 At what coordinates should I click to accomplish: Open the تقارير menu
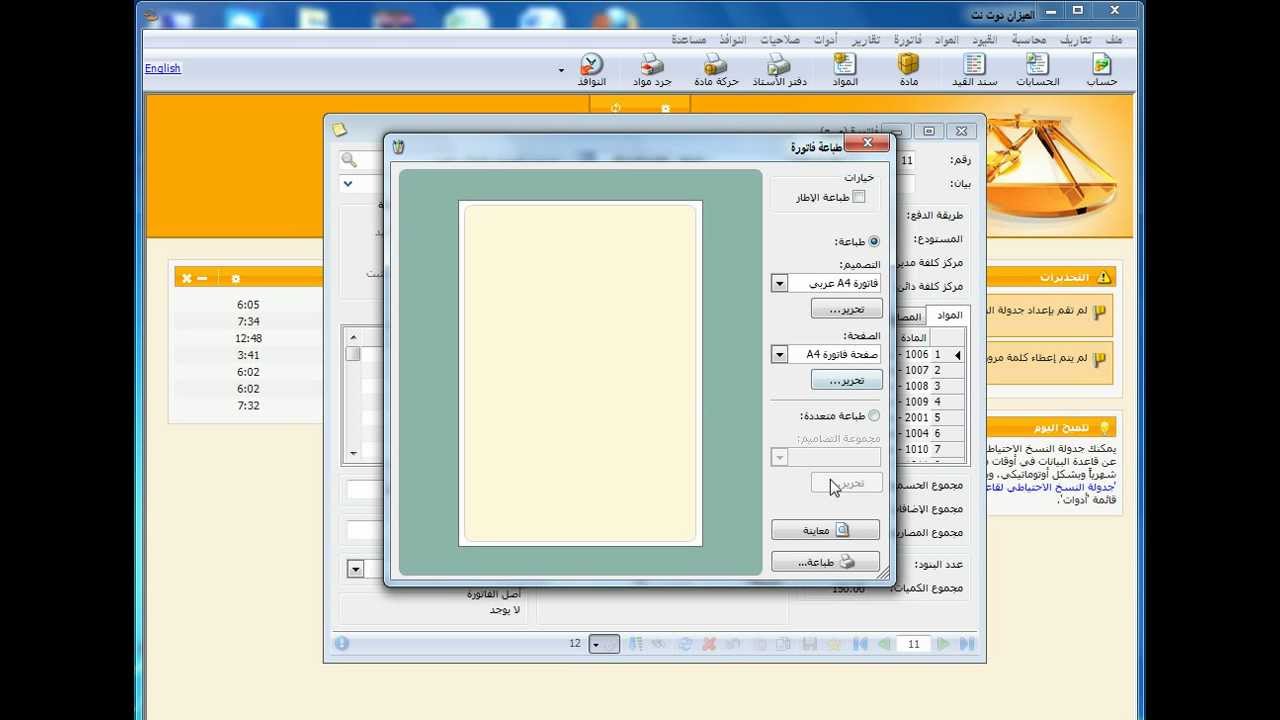click(x=866, y=39)
